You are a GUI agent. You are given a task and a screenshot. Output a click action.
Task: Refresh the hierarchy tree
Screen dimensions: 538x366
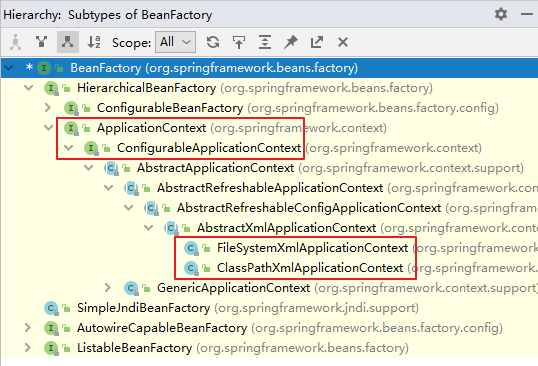click(213, 42)
